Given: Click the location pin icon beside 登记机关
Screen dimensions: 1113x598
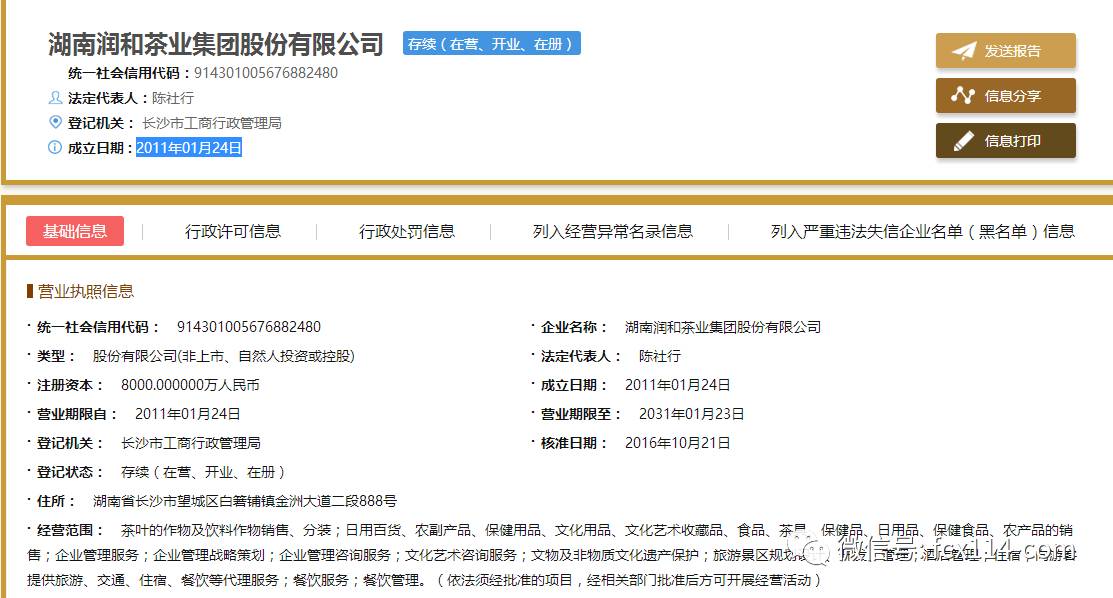Looking at the screenshot, I should [55, 122].
